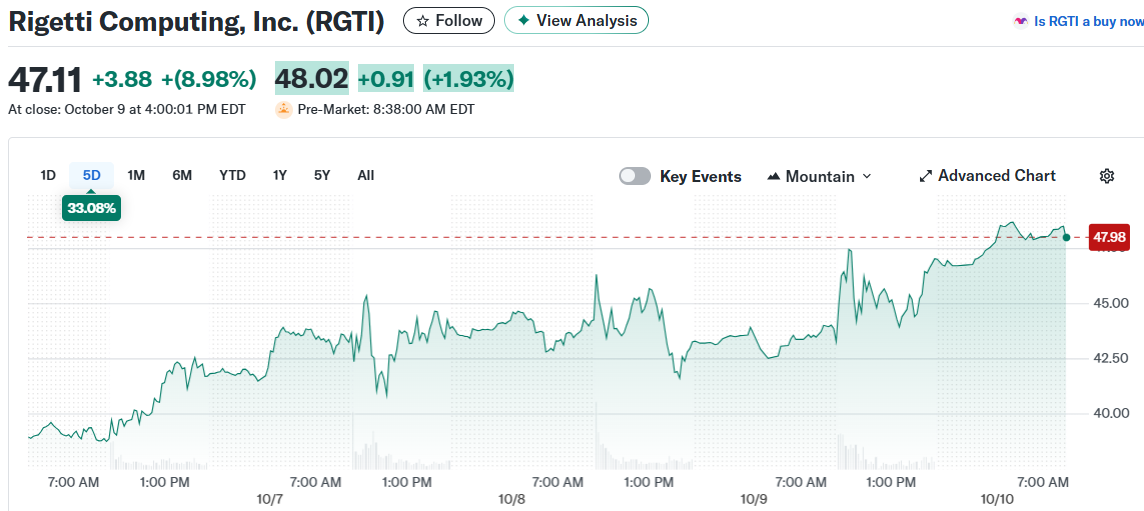1144x511 pixels.
Task: Click the star icon in Follow button
Action: tap(423, 21)
